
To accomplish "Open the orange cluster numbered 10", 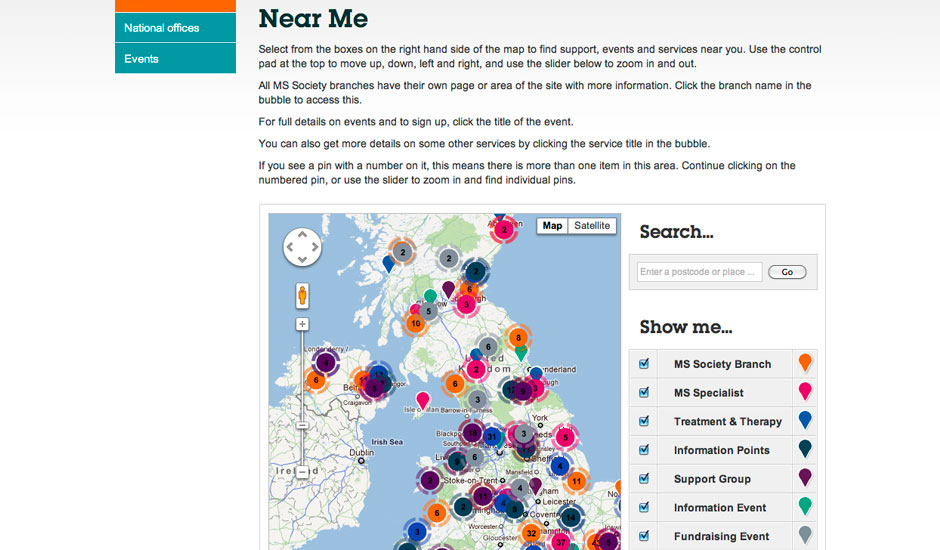I will point(415,323).
